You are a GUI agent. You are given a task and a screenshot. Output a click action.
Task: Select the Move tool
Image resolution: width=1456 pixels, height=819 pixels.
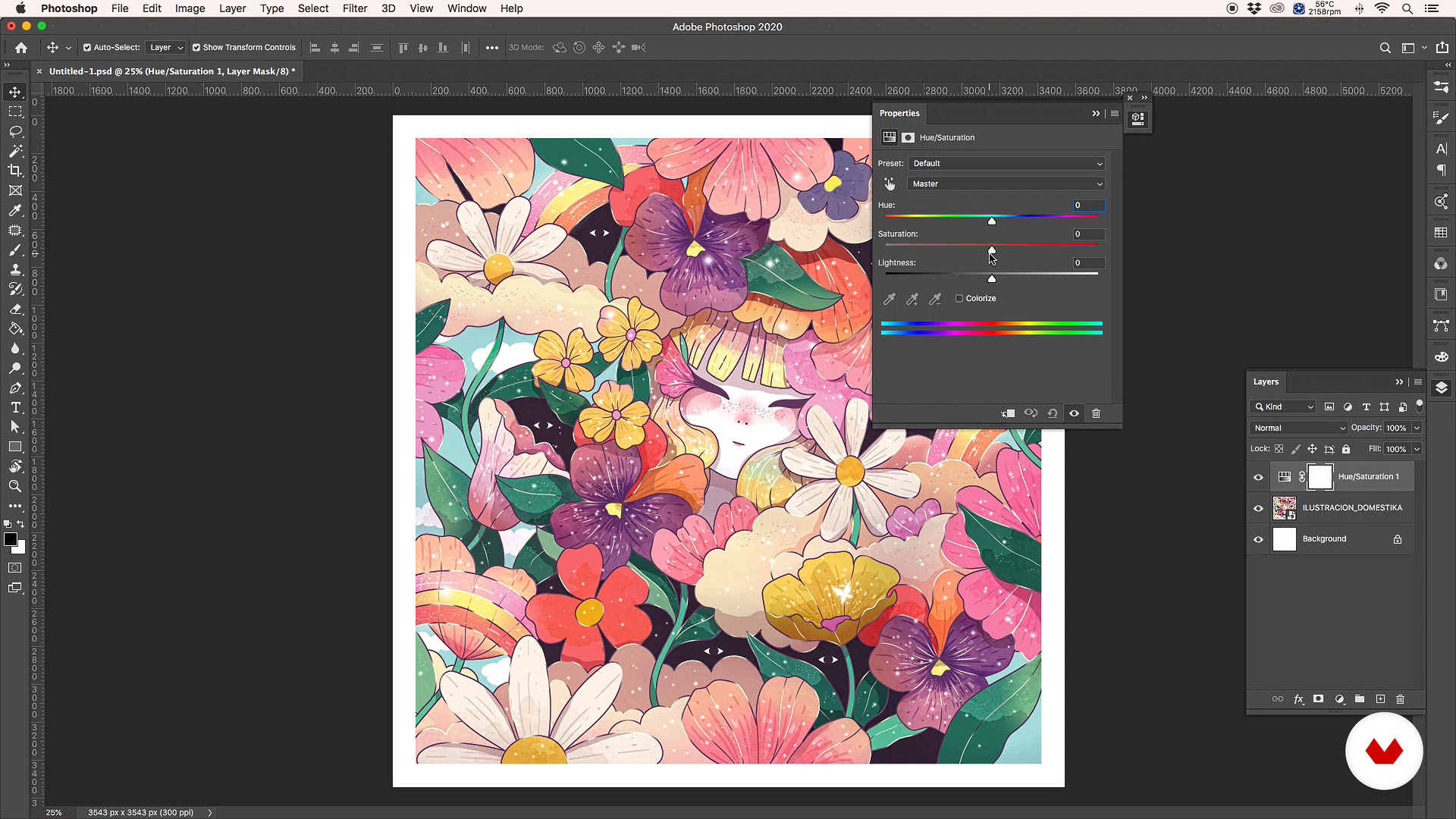click(x=15, y=92)
